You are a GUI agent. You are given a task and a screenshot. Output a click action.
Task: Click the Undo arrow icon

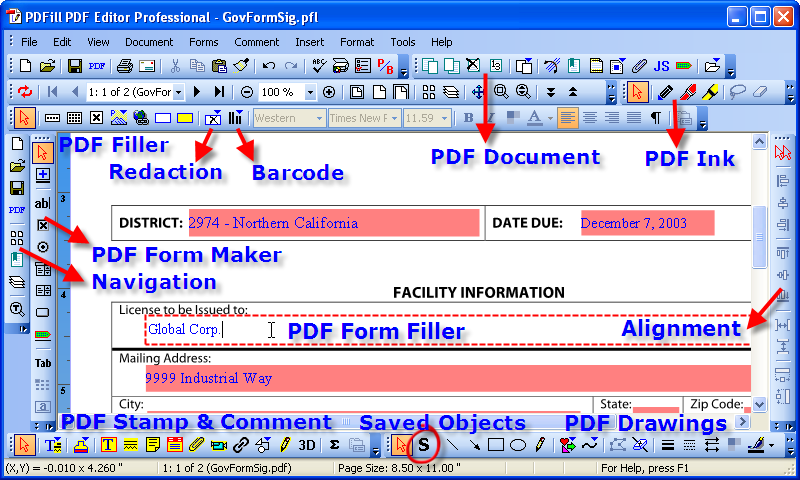click(x=269, y=66)
